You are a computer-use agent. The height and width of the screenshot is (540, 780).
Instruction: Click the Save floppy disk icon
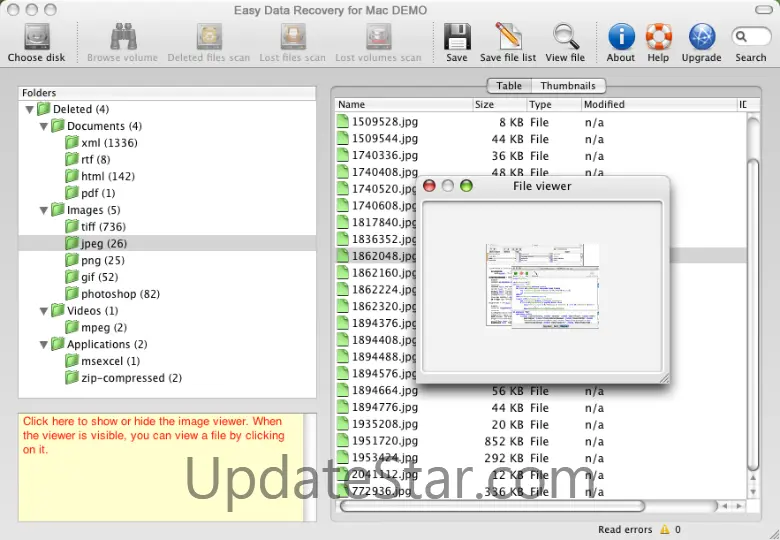[x=457, y=37]
